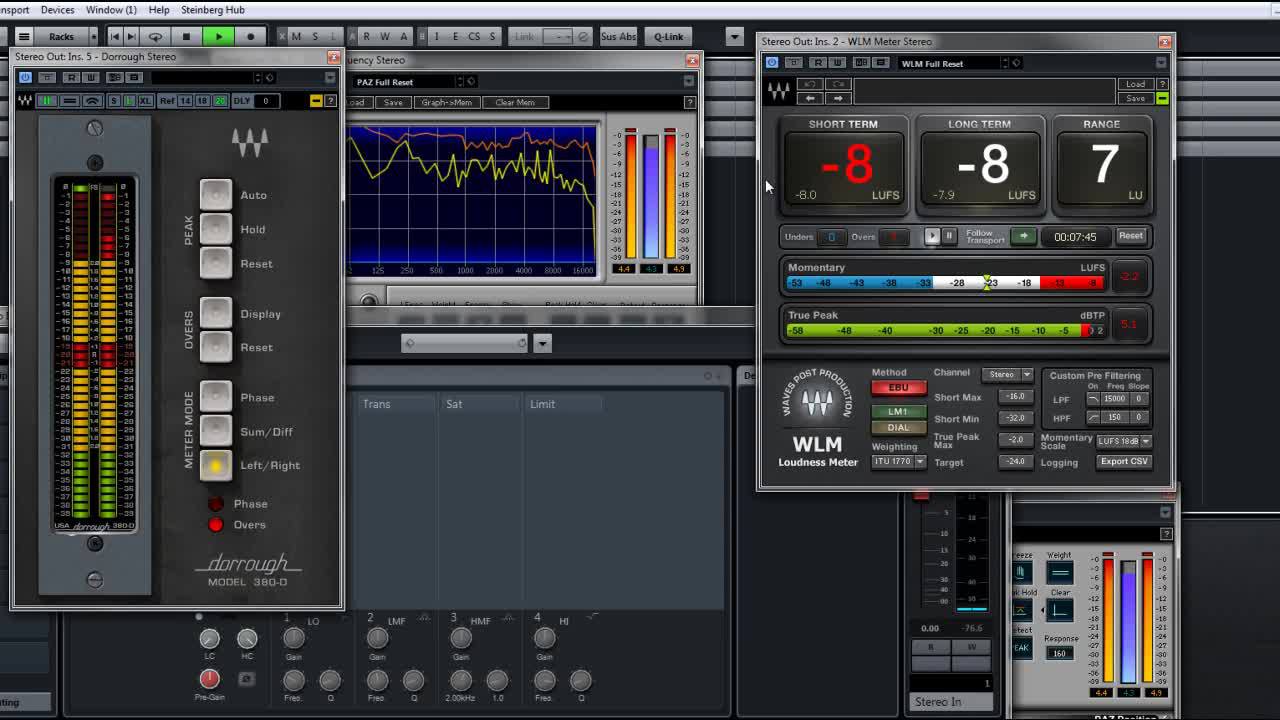Viewport: 1280px width, 720px height.
Task: Click the Save button in PAZ Frequency
Action: (x=393, y=102)
